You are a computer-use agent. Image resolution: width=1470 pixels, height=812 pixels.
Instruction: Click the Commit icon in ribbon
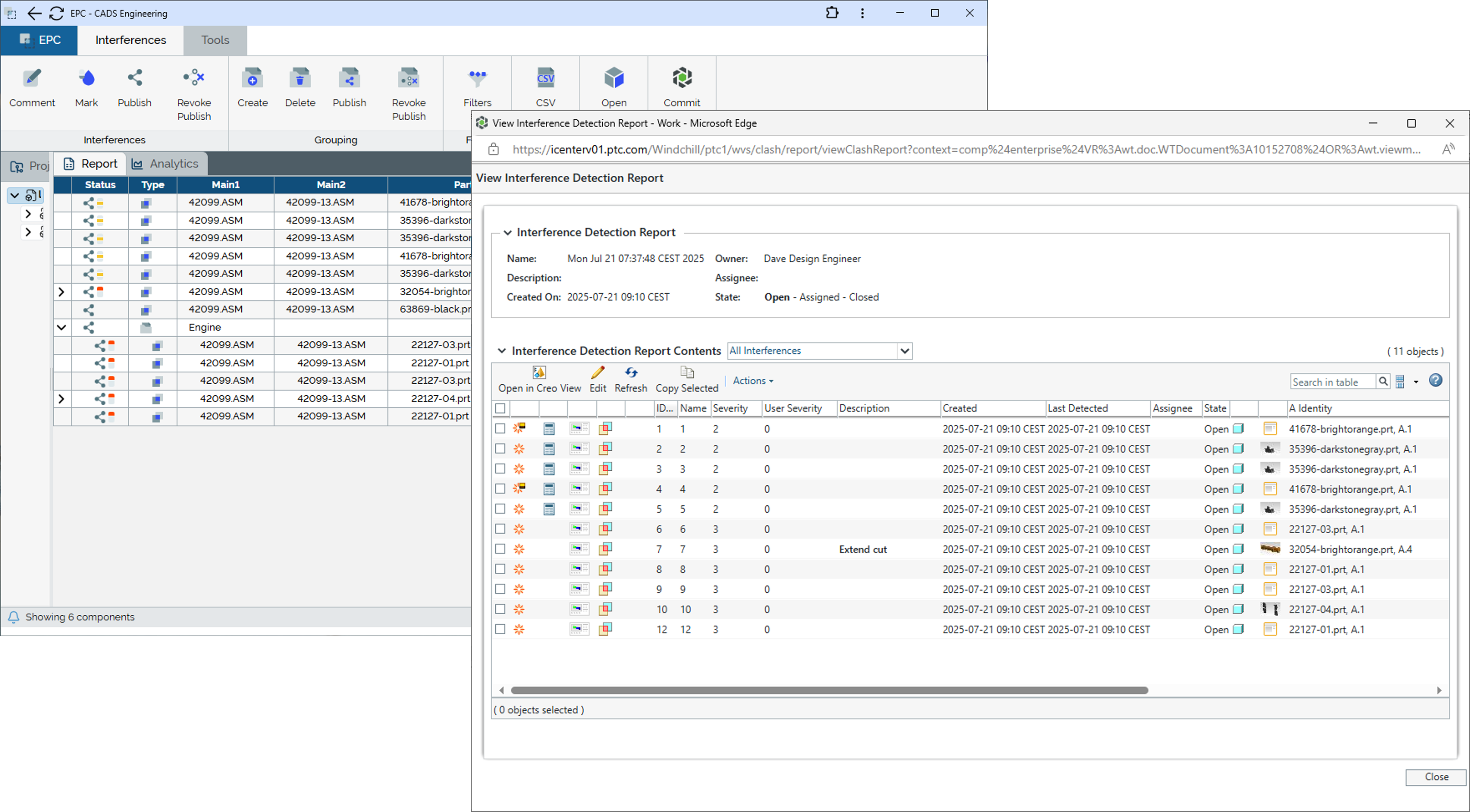tap(681, 78)
